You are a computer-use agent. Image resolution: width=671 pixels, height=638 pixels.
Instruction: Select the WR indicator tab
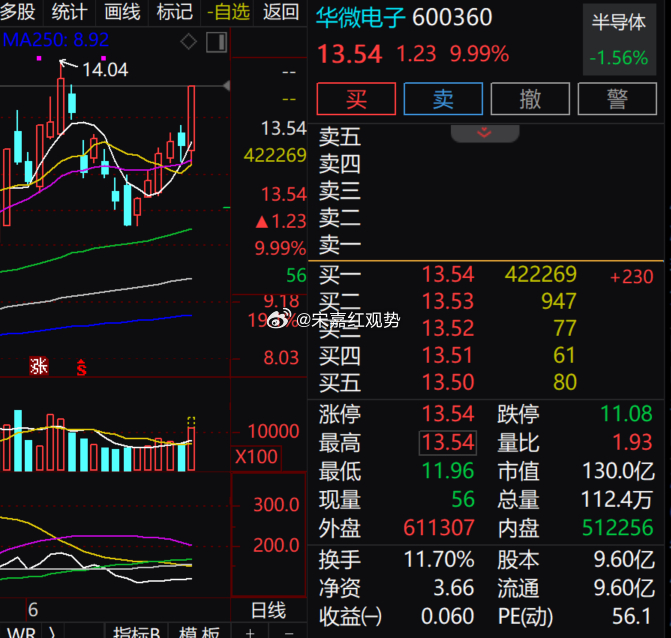pos(21,632)
